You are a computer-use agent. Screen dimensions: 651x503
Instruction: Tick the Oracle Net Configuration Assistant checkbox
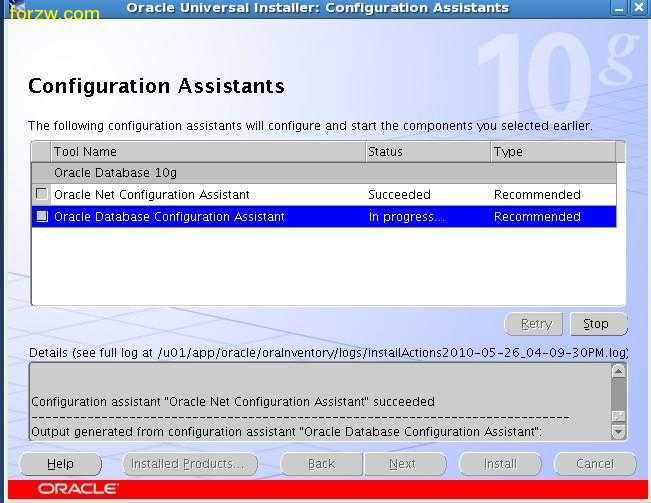coord(41,194)
